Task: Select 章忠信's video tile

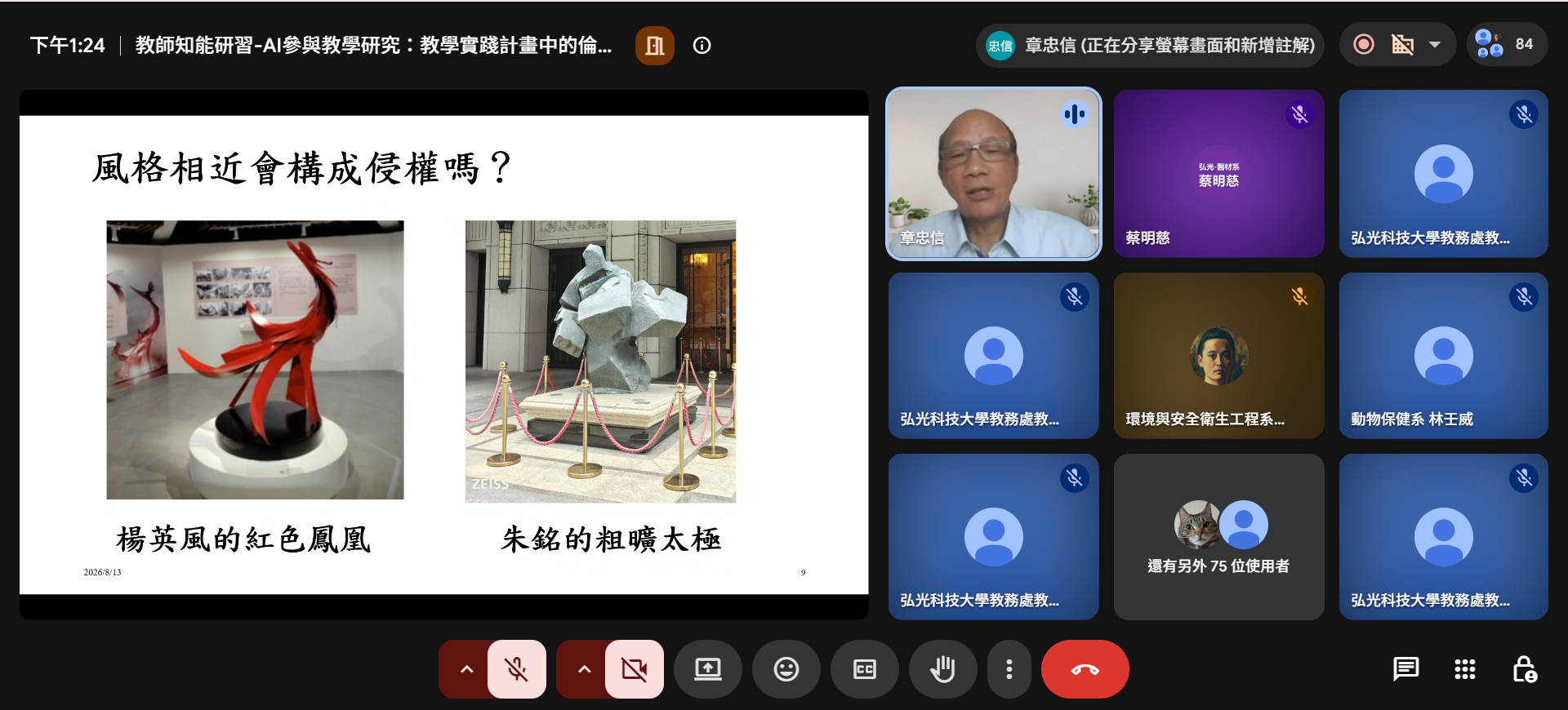Action: click(994, 174)
